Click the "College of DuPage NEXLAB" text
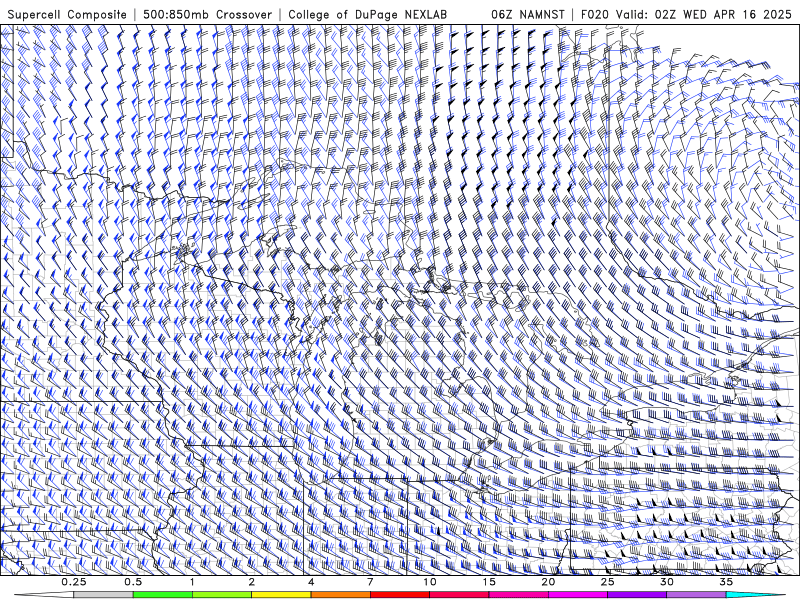 pos(367,15)
